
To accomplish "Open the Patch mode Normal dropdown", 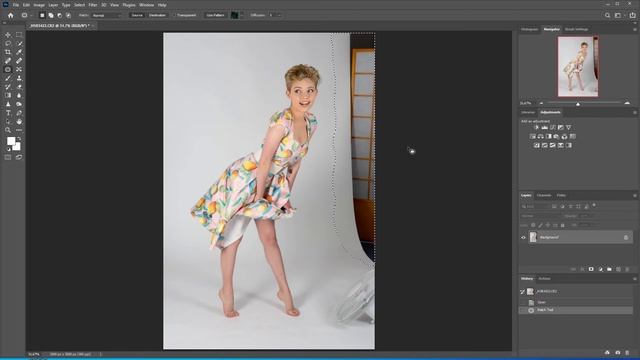I will (x=107, y=15).
